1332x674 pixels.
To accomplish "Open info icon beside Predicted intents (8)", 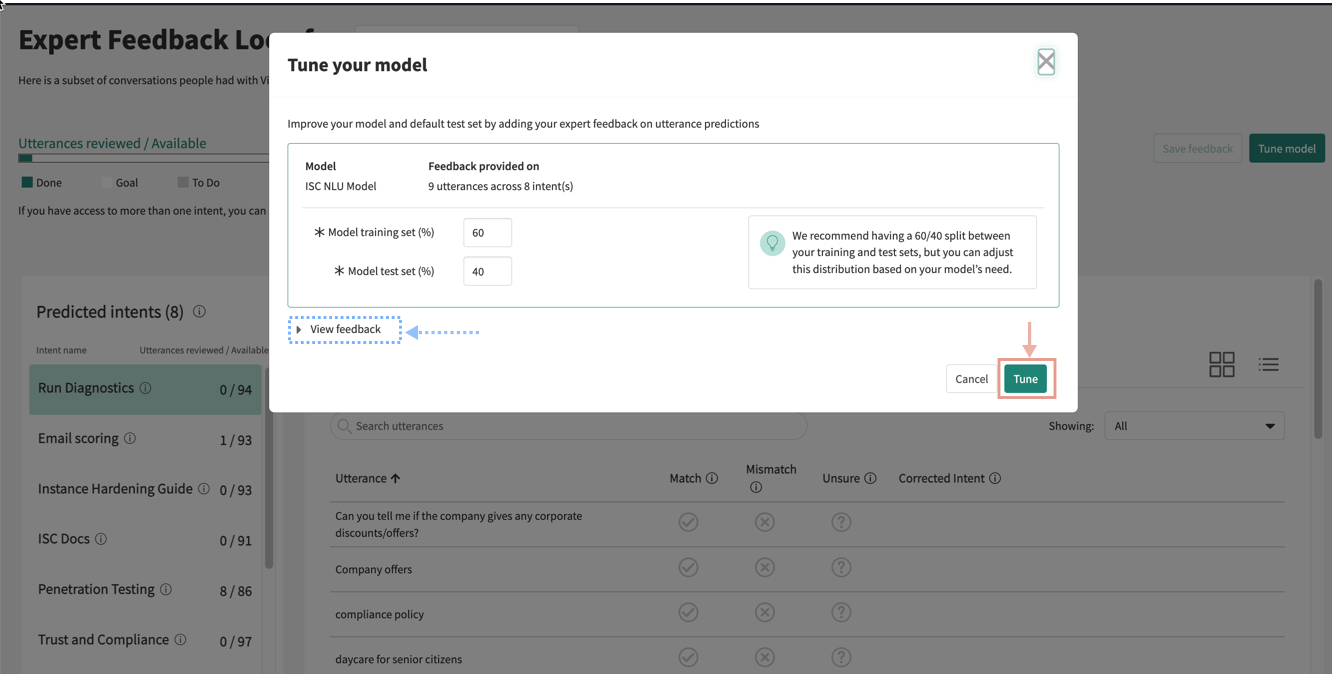I will point(199,311).
